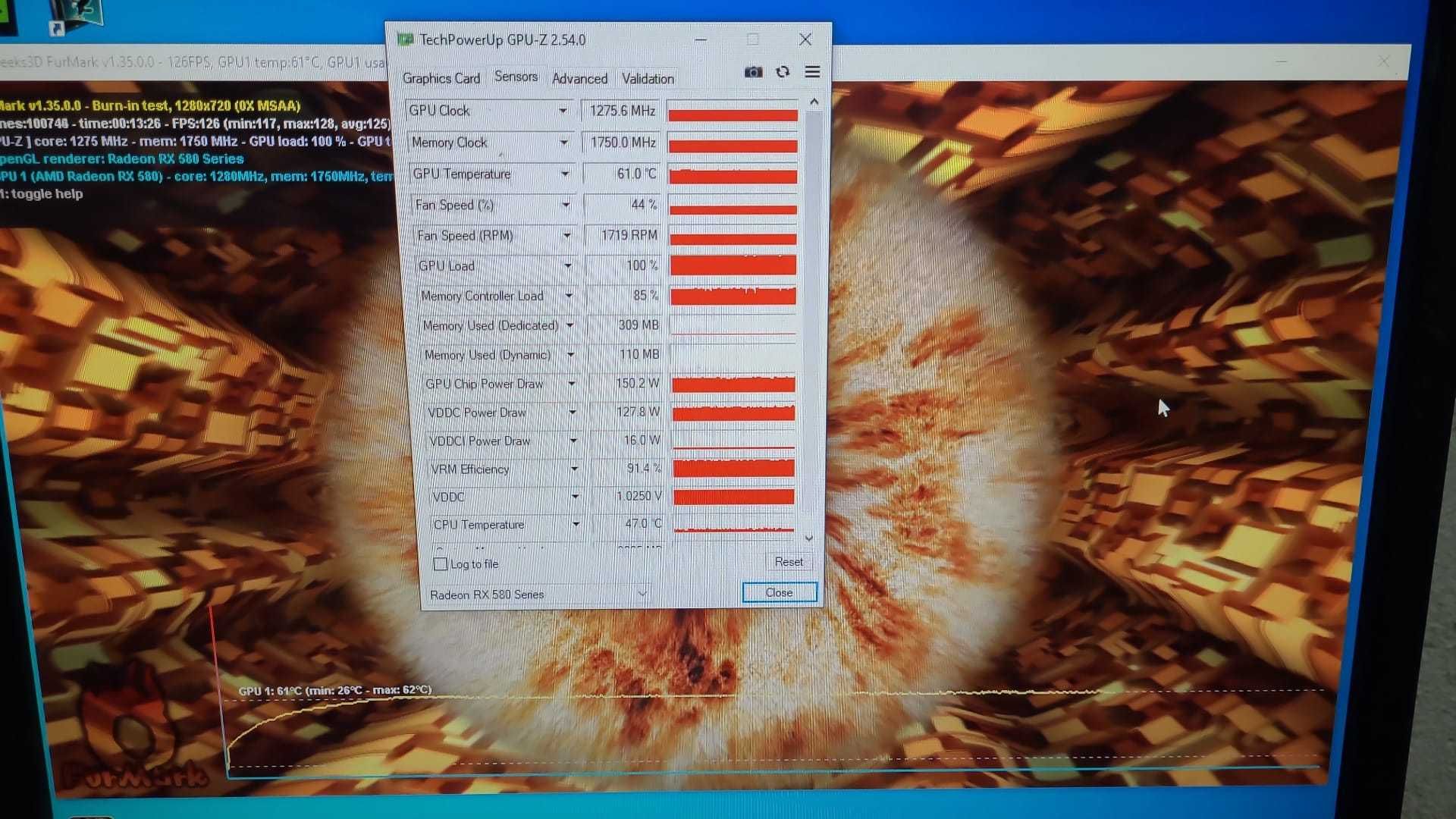Open the CPU Temperature sensor dropdown
The width and height of the screenshot is (1456, 819).
[576, 524]
